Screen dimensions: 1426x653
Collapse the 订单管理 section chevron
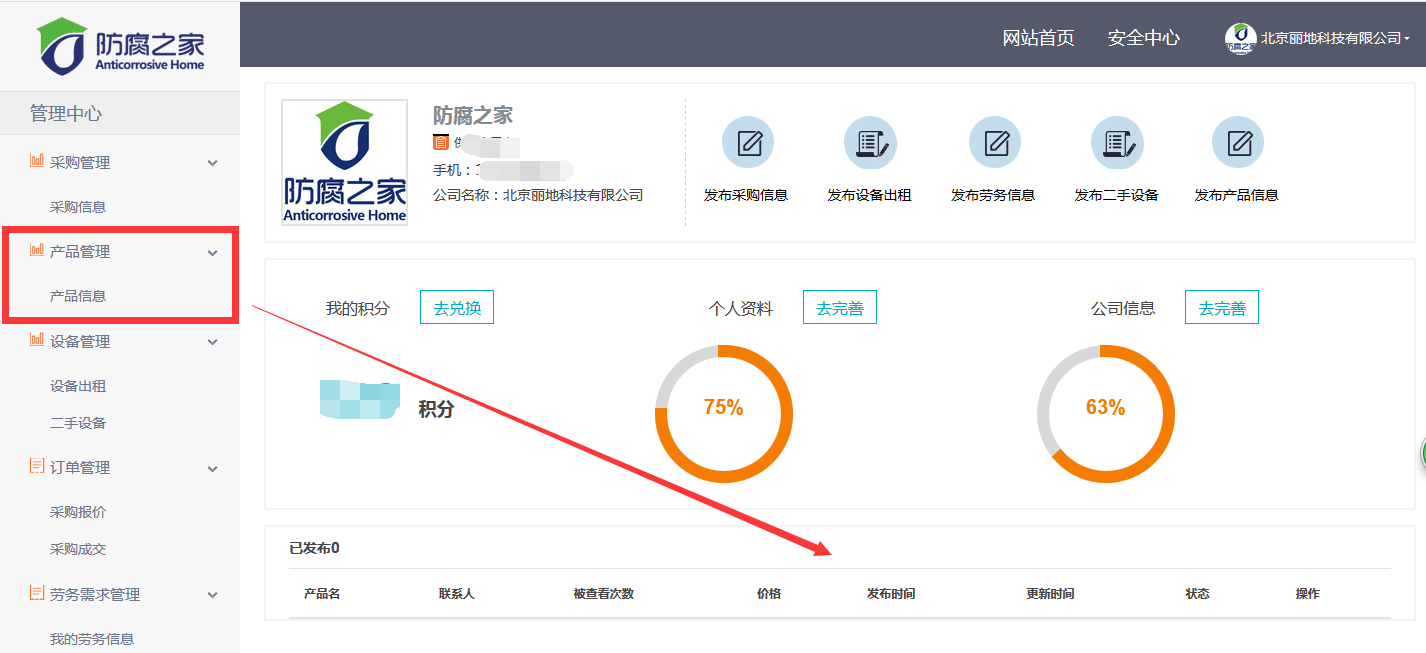pyautogui.click(x=212, y=468)
